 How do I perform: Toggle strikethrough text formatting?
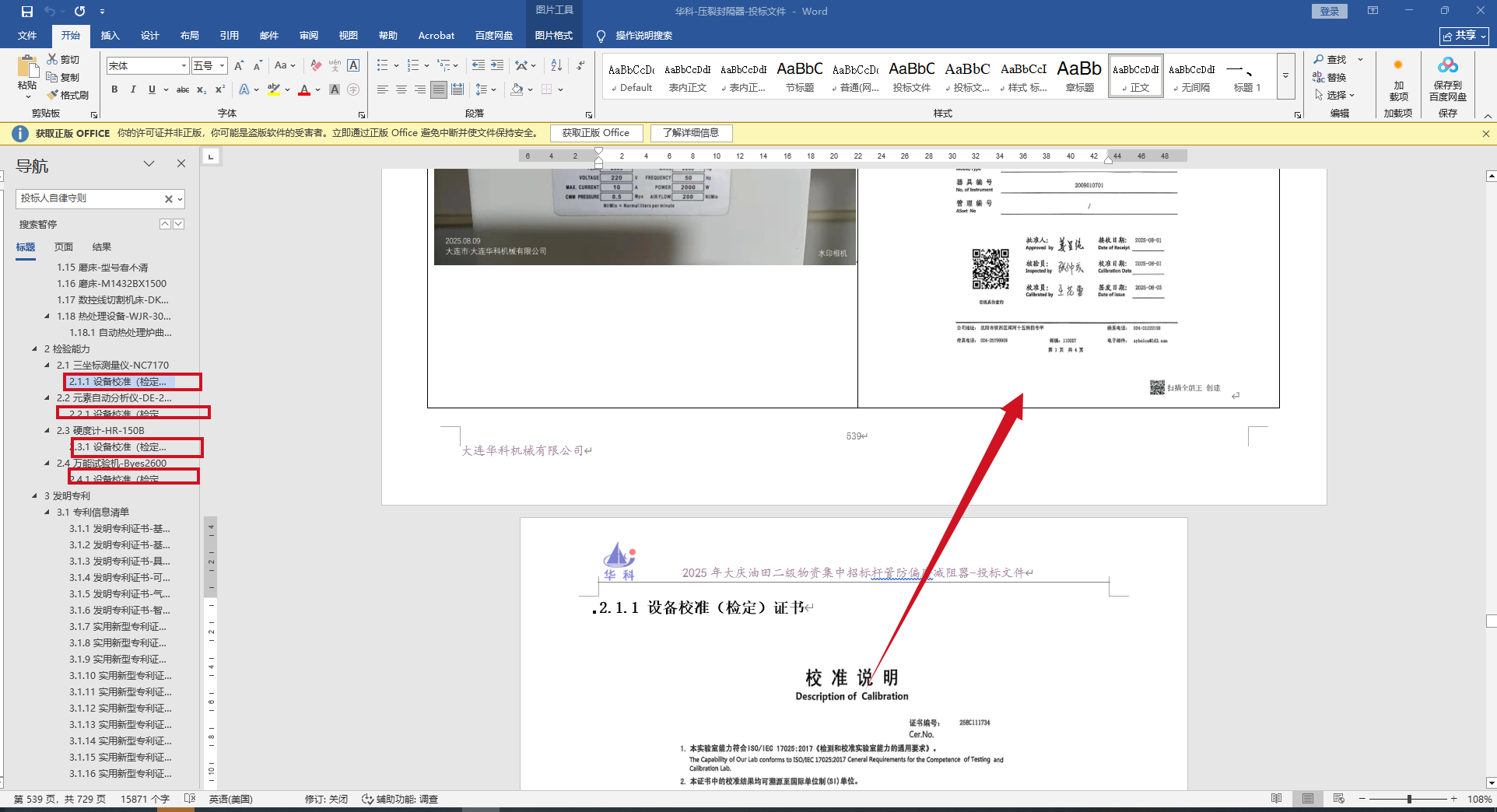tap(183, 89)
